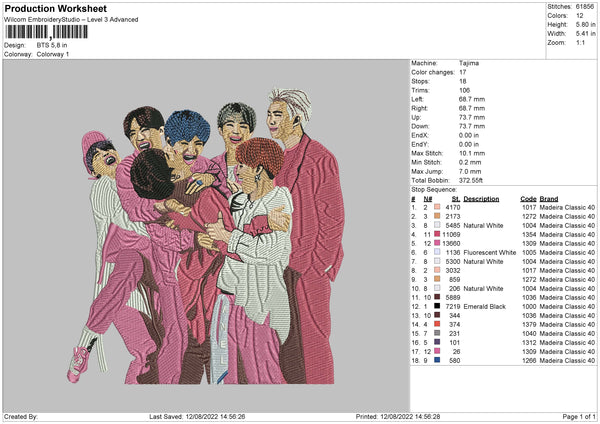Select the Stitches value 61856

coord(585,7)
